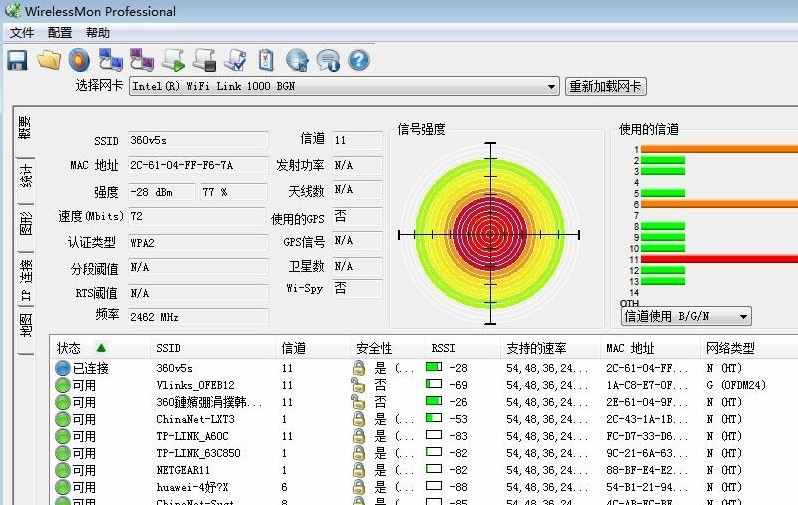Click the 速度 field showing 72
798x505 pixels.
(x=196, y=216)
